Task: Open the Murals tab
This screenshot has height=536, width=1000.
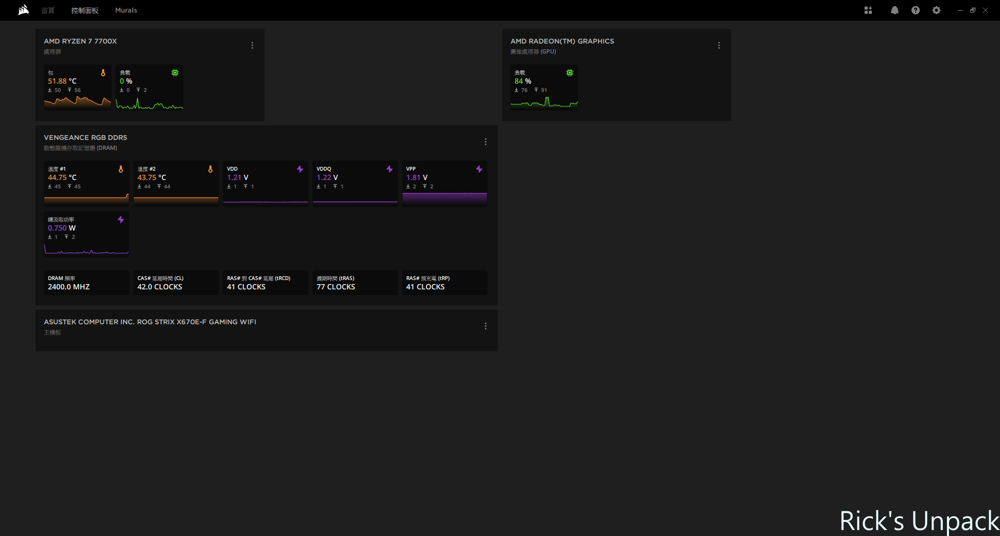Action: [126, 10]
